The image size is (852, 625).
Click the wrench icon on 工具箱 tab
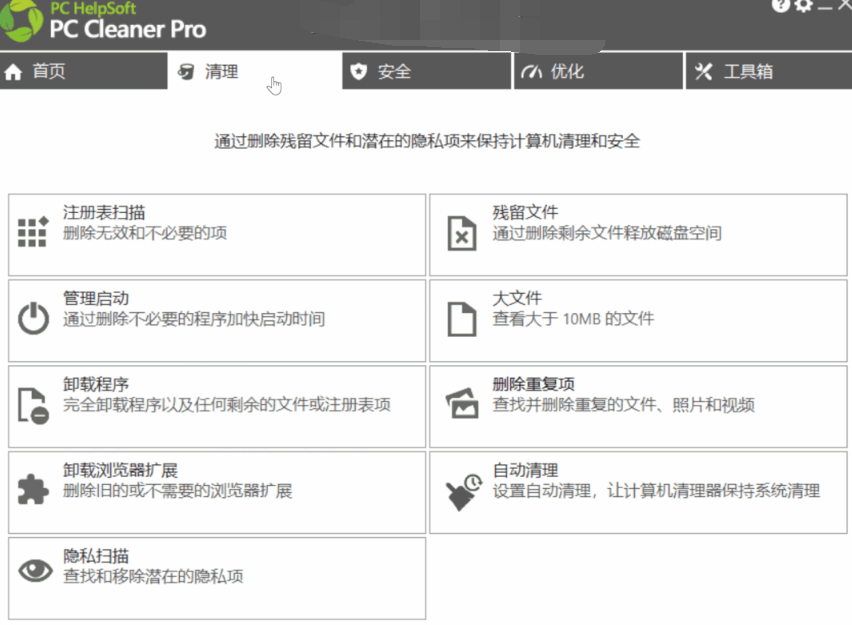[x=703, y=71]
